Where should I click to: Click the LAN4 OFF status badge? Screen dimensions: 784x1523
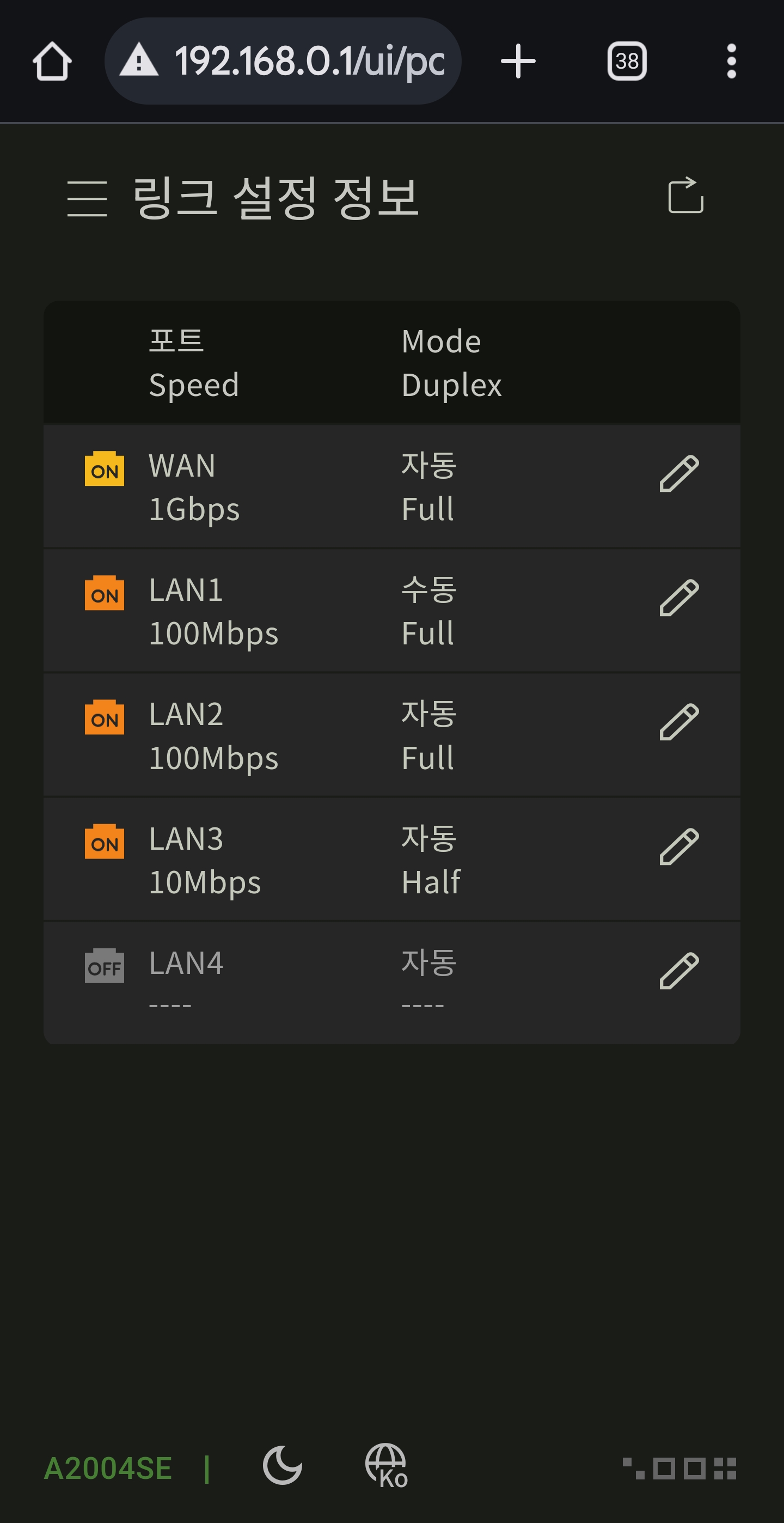tap(105, 966)
